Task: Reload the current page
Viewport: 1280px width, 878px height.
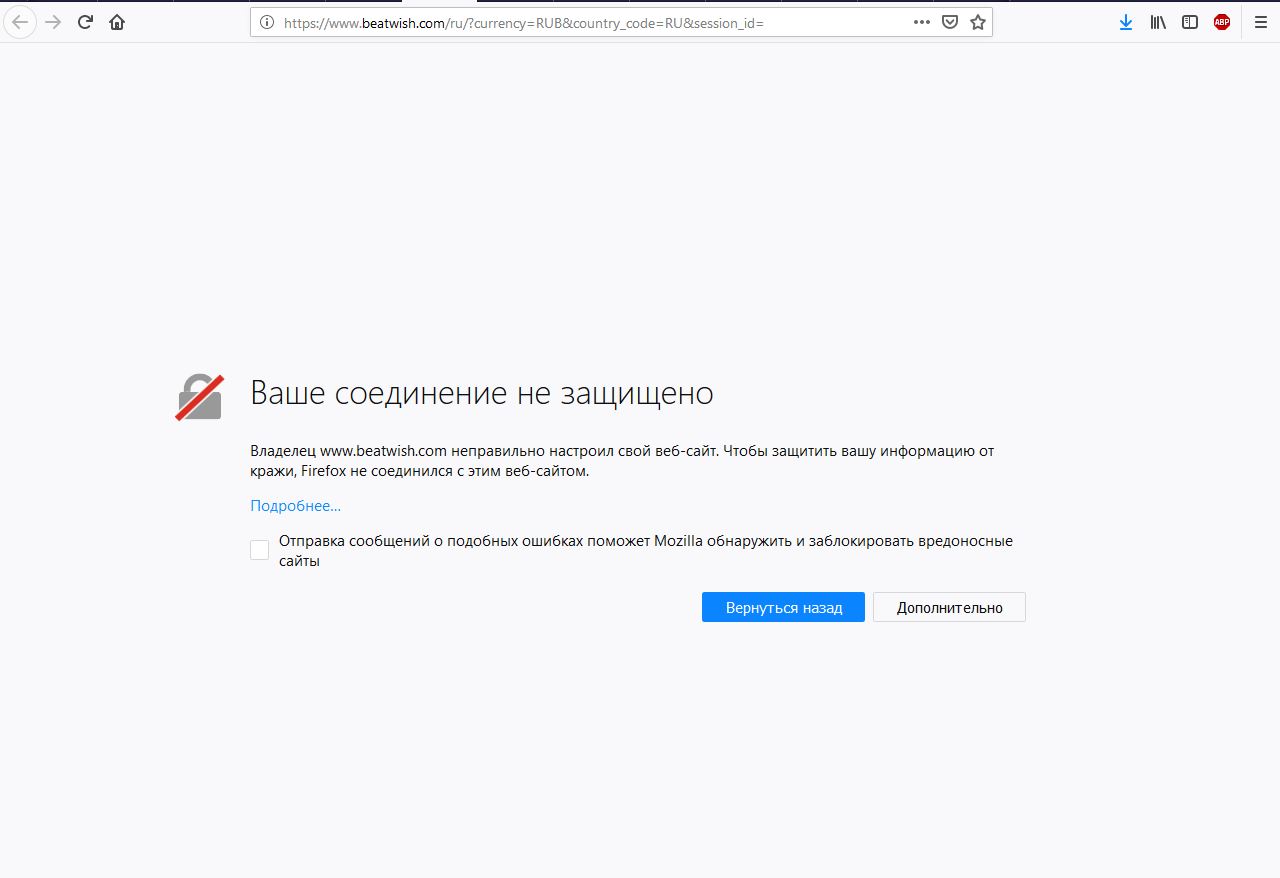Action: tap(85, 22)
